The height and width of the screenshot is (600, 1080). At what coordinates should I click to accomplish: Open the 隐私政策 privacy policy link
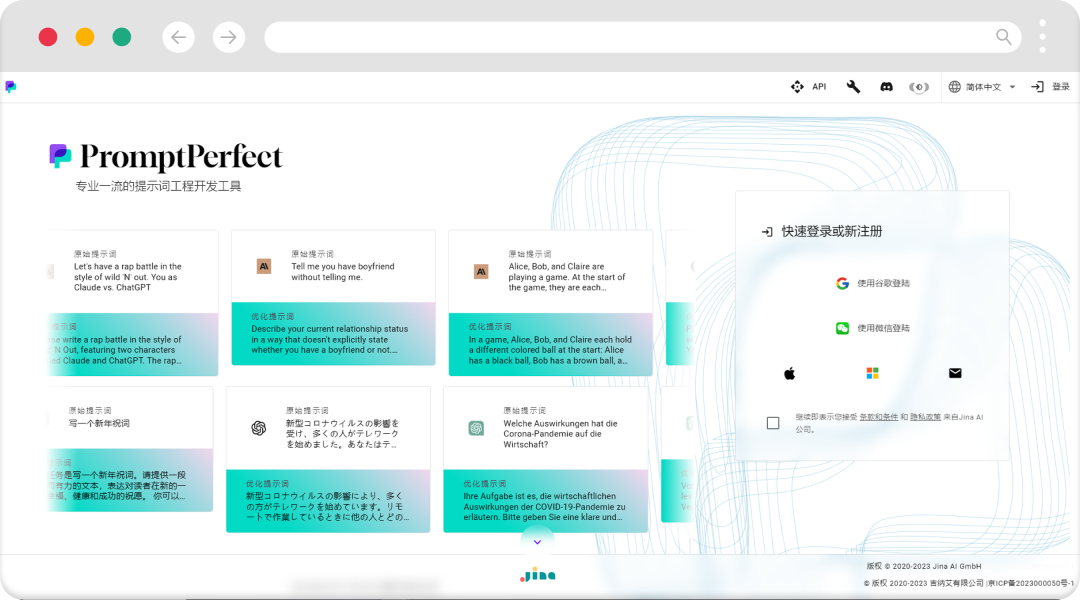pos(925,417)
